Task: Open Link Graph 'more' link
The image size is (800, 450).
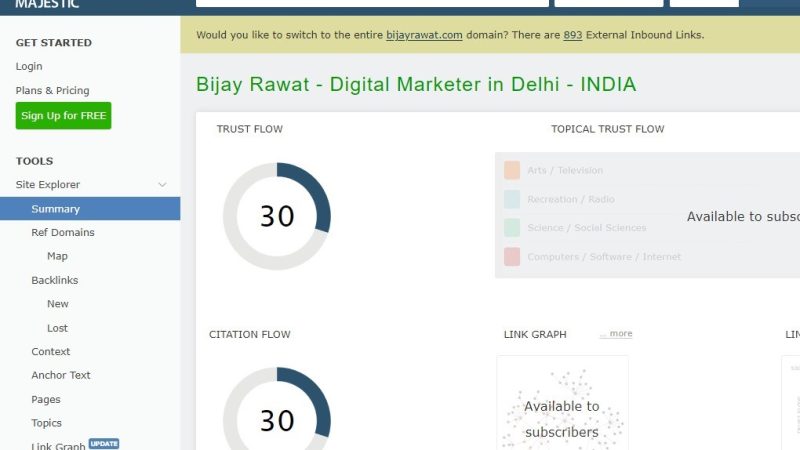Action: click(616, 334)
